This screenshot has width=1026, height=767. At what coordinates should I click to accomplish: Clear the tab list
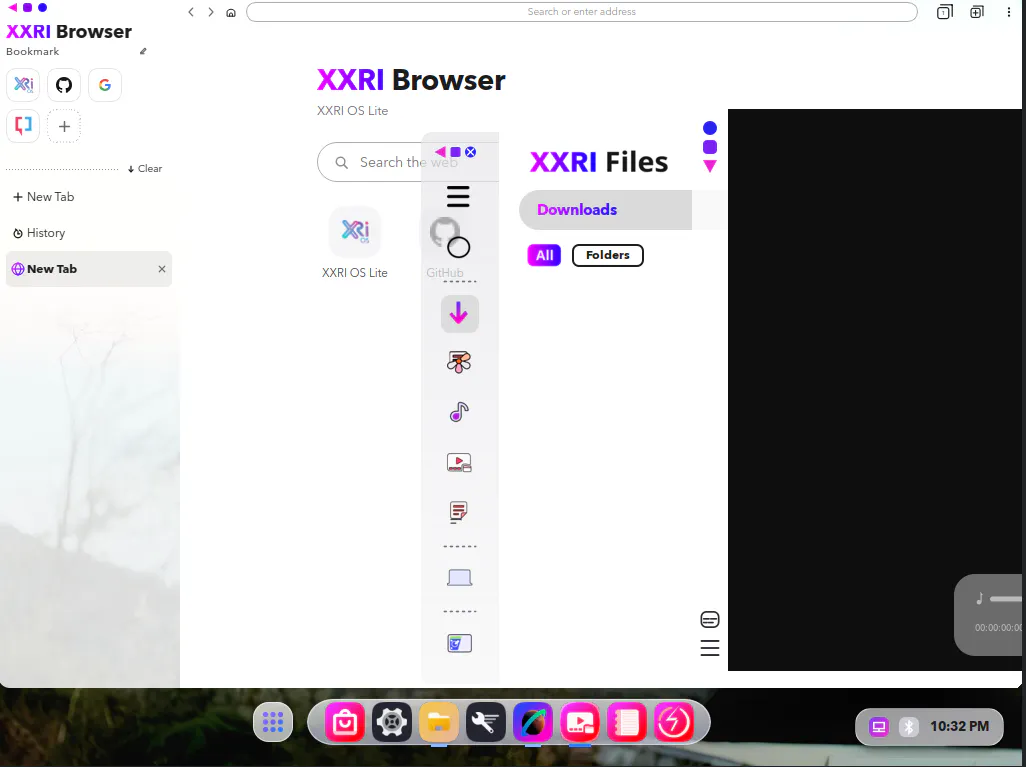click(145, 169)
